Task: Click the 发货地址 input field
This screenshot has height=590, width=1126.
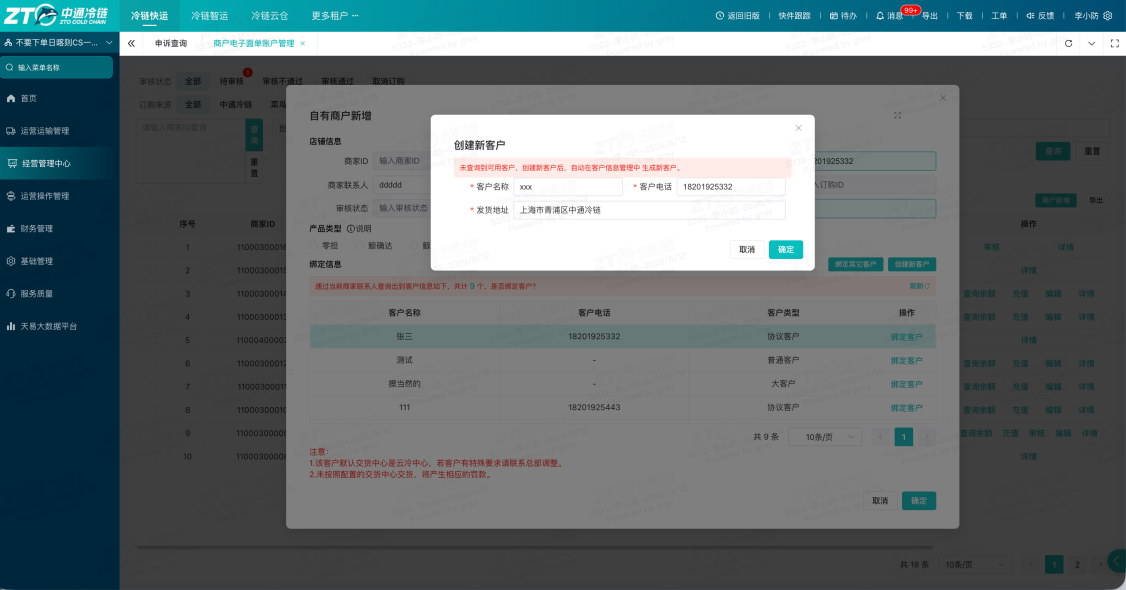Action: pyautogui.click(x=649, y=210)
